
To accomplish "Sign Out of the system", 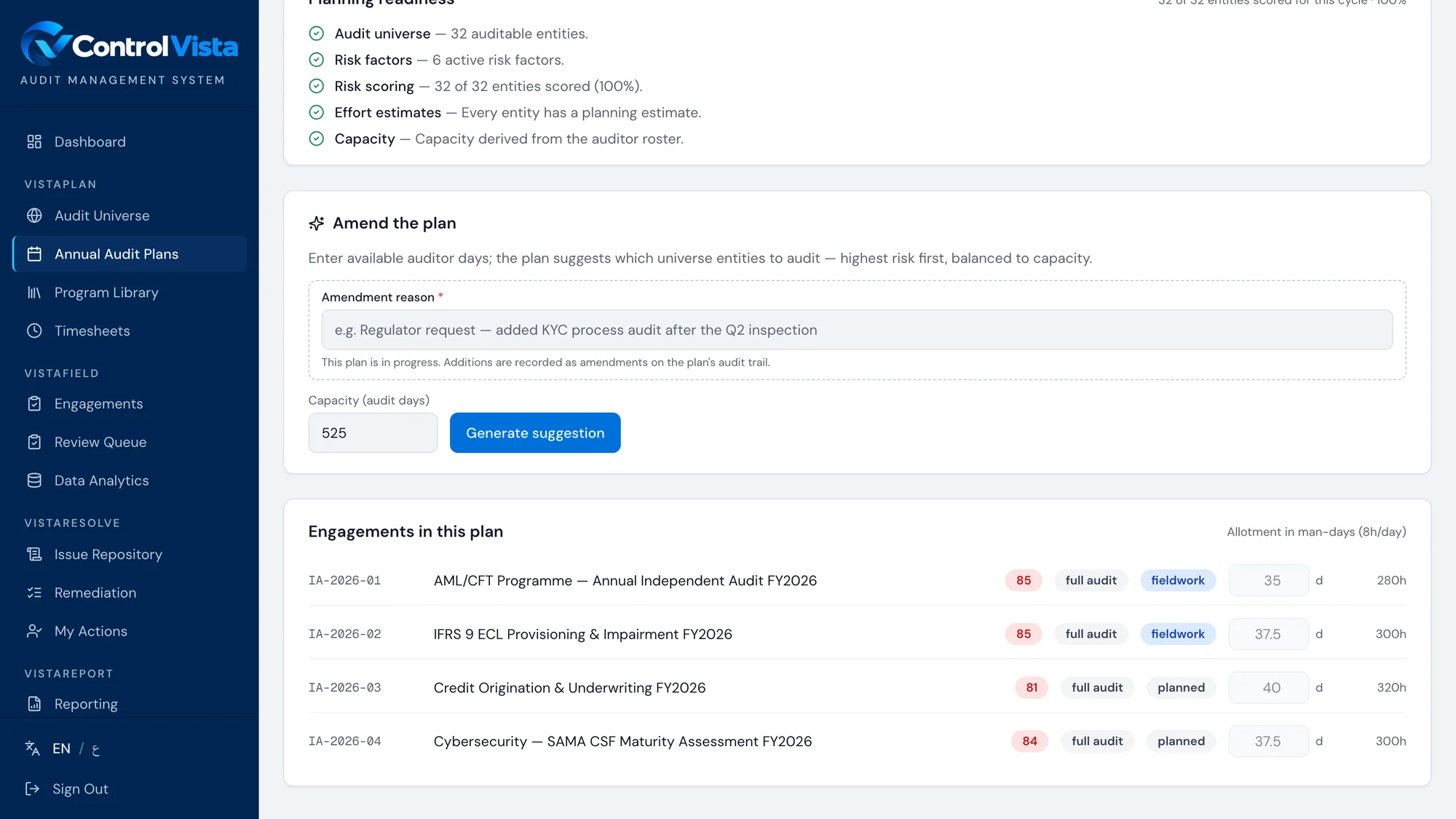I will [x=80, y=789].
